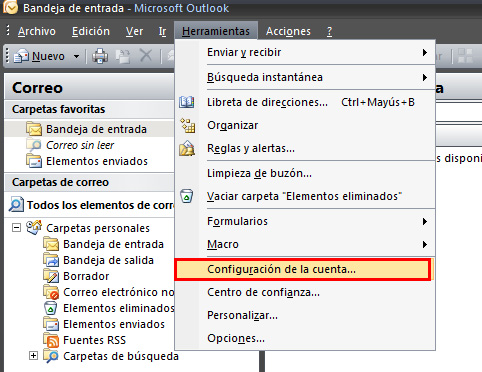Viewport: 482px width, 372px height.
Task: Open Formularios submenu
Action: 305,221
